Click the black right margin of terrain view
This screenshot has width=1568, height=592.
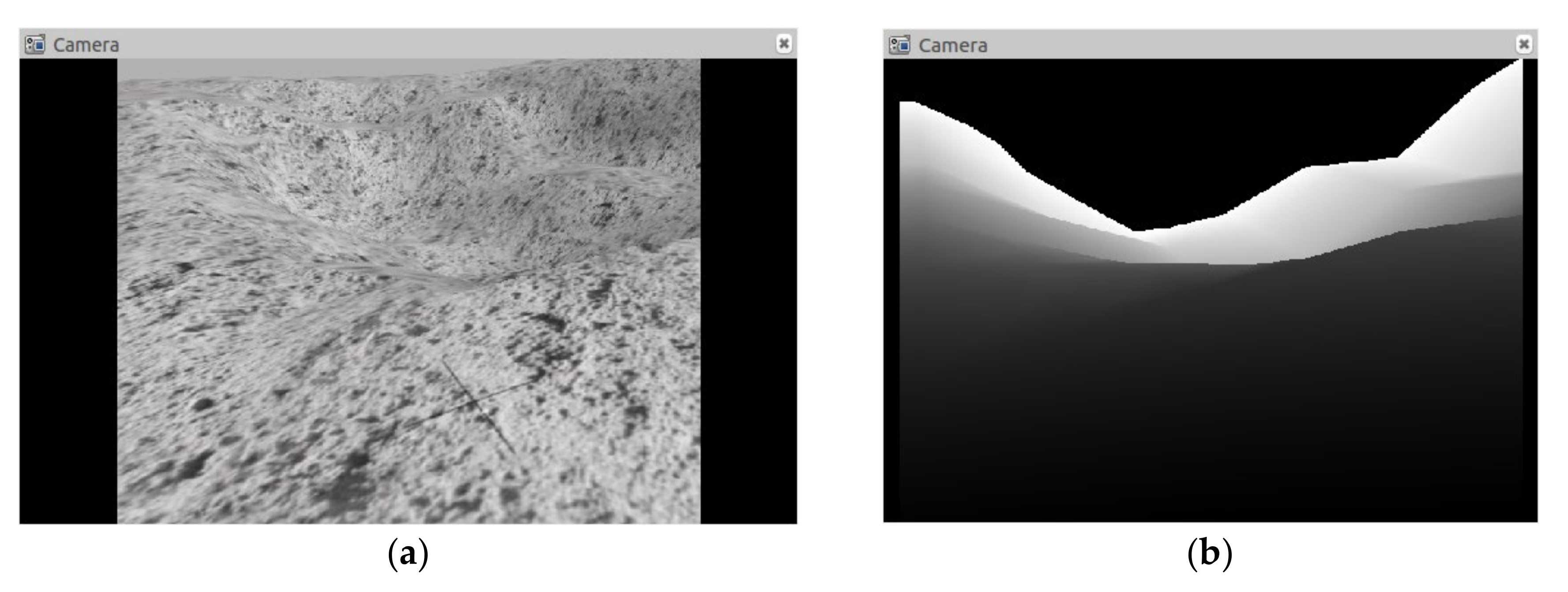click(x=748, y=291)
